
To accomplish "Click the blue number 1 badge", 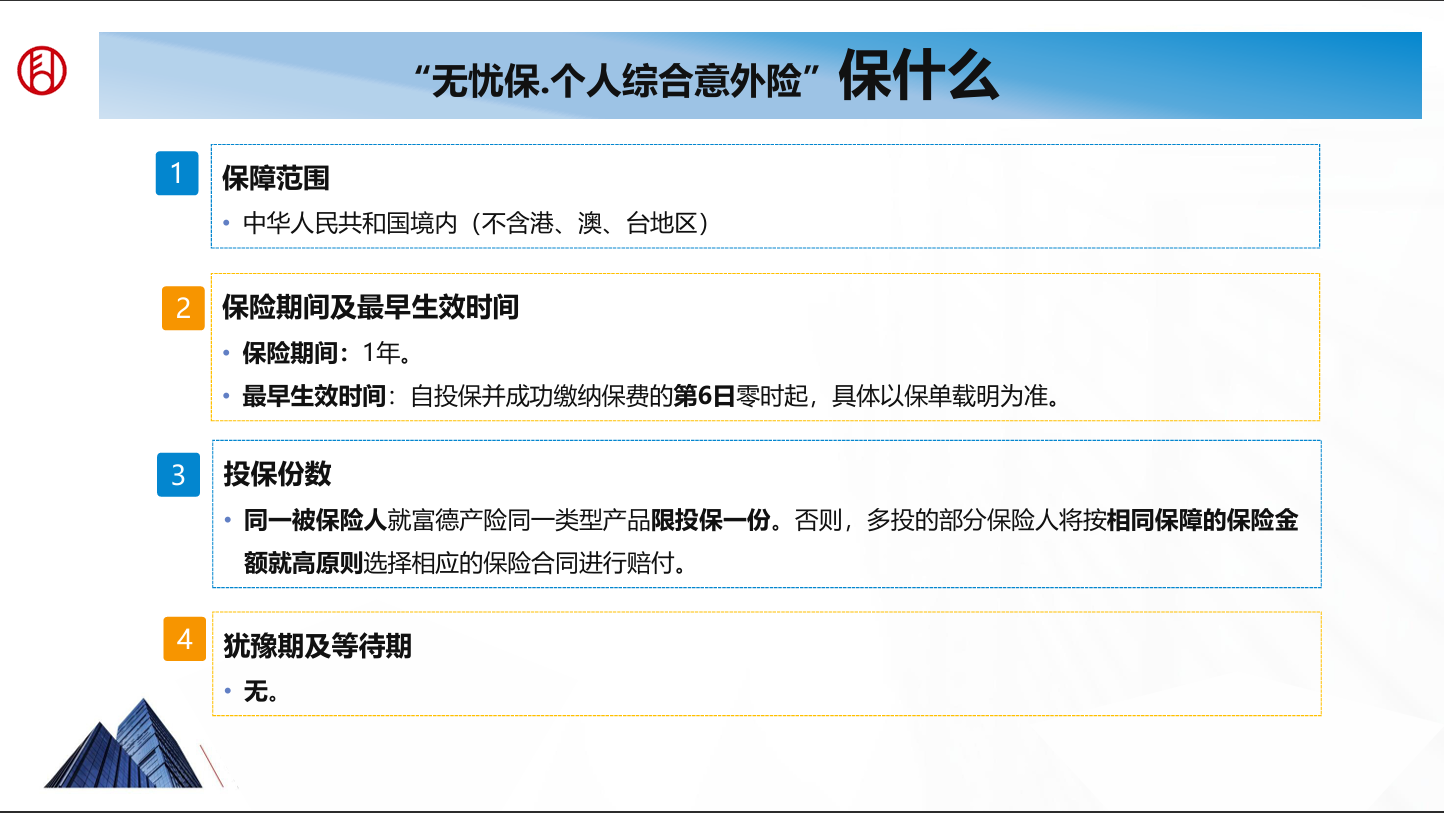I will coord(177,173).
